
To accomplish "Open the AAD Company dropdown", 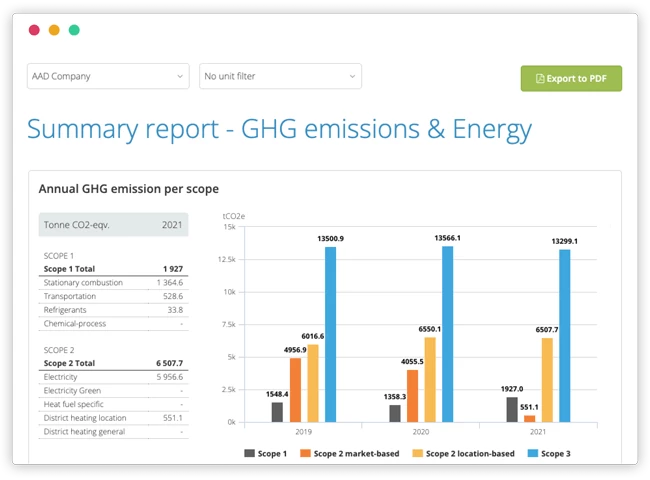I will [108, 76].
